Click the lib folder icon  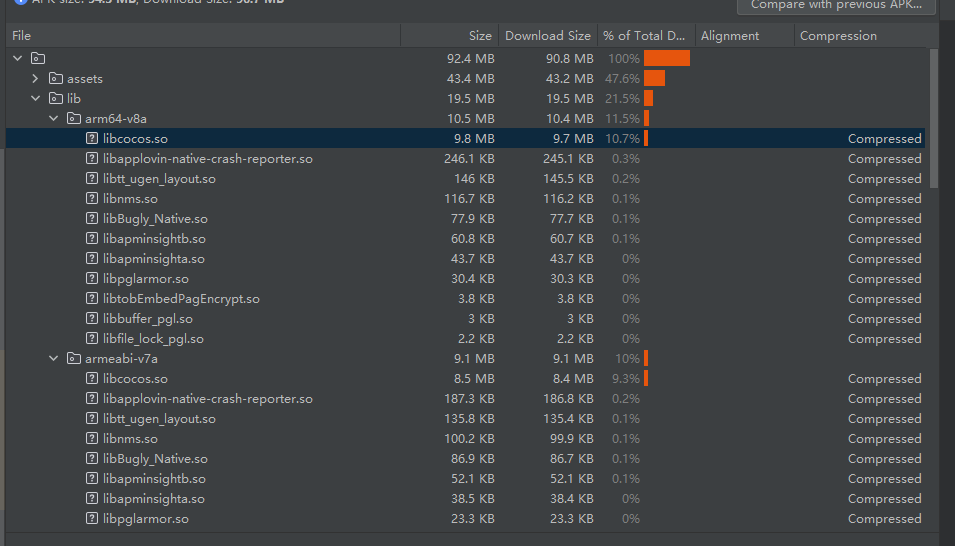click(56, 99)
